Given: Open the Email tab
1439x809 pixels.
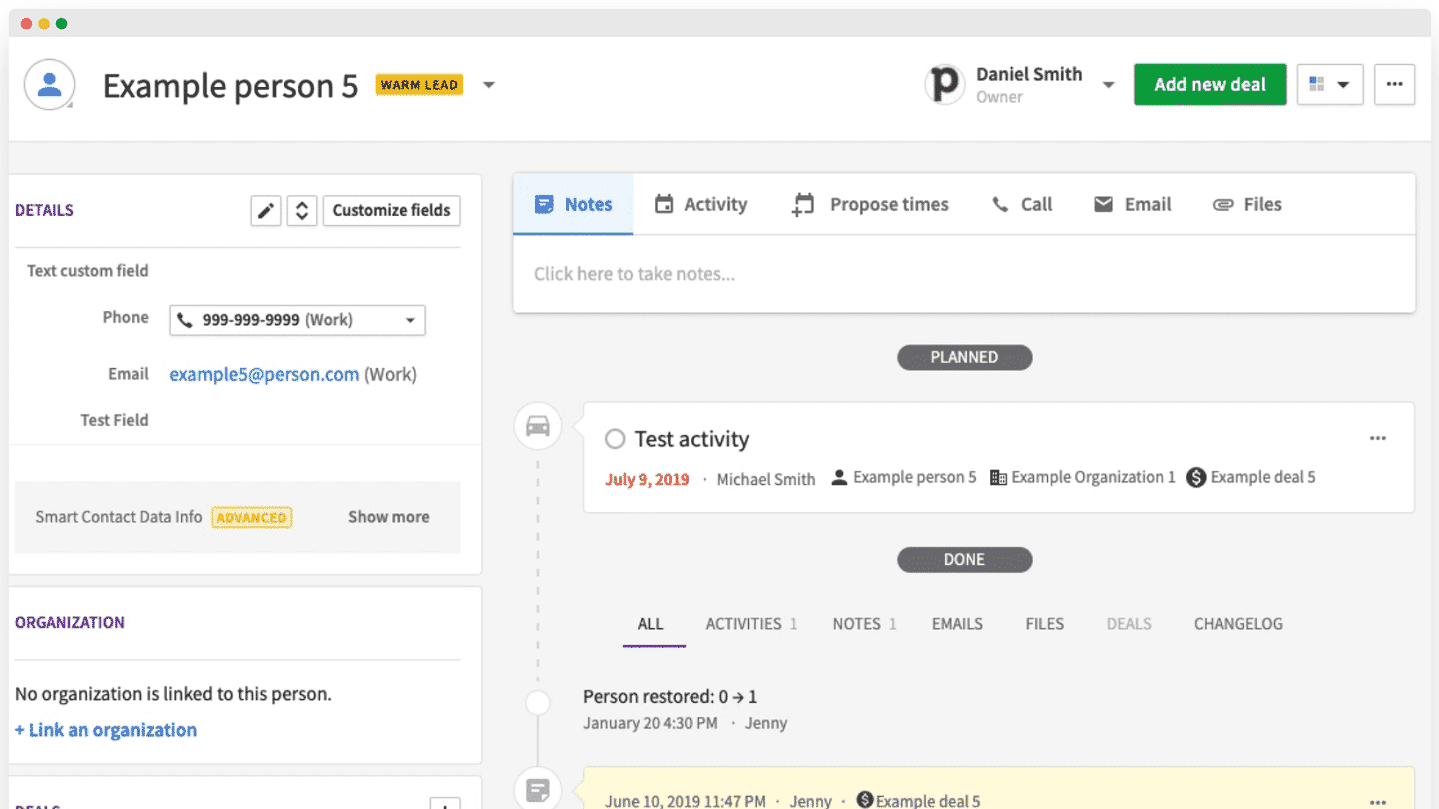Looking at the screenshot, I should 1132,204.
